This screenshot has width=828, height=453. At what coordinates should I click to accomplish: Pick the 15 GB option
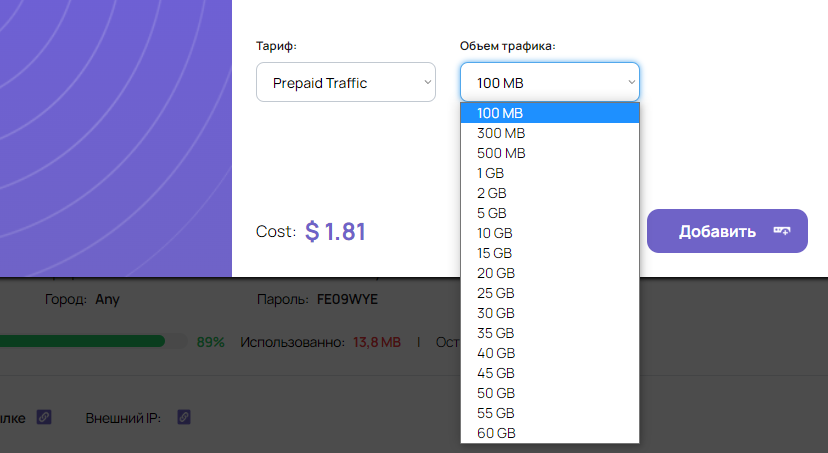550,253
